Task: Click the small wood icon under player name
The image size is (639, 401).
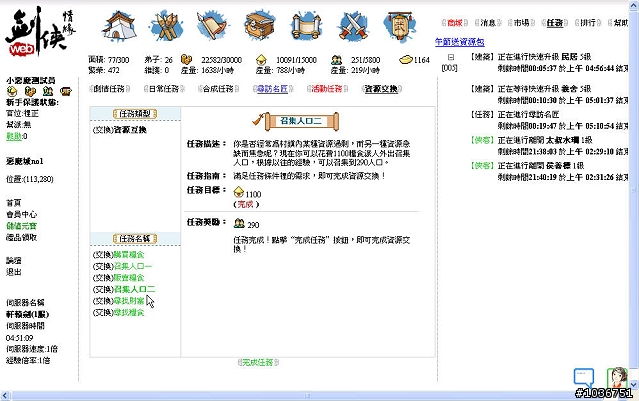Action: coord(30,91)
